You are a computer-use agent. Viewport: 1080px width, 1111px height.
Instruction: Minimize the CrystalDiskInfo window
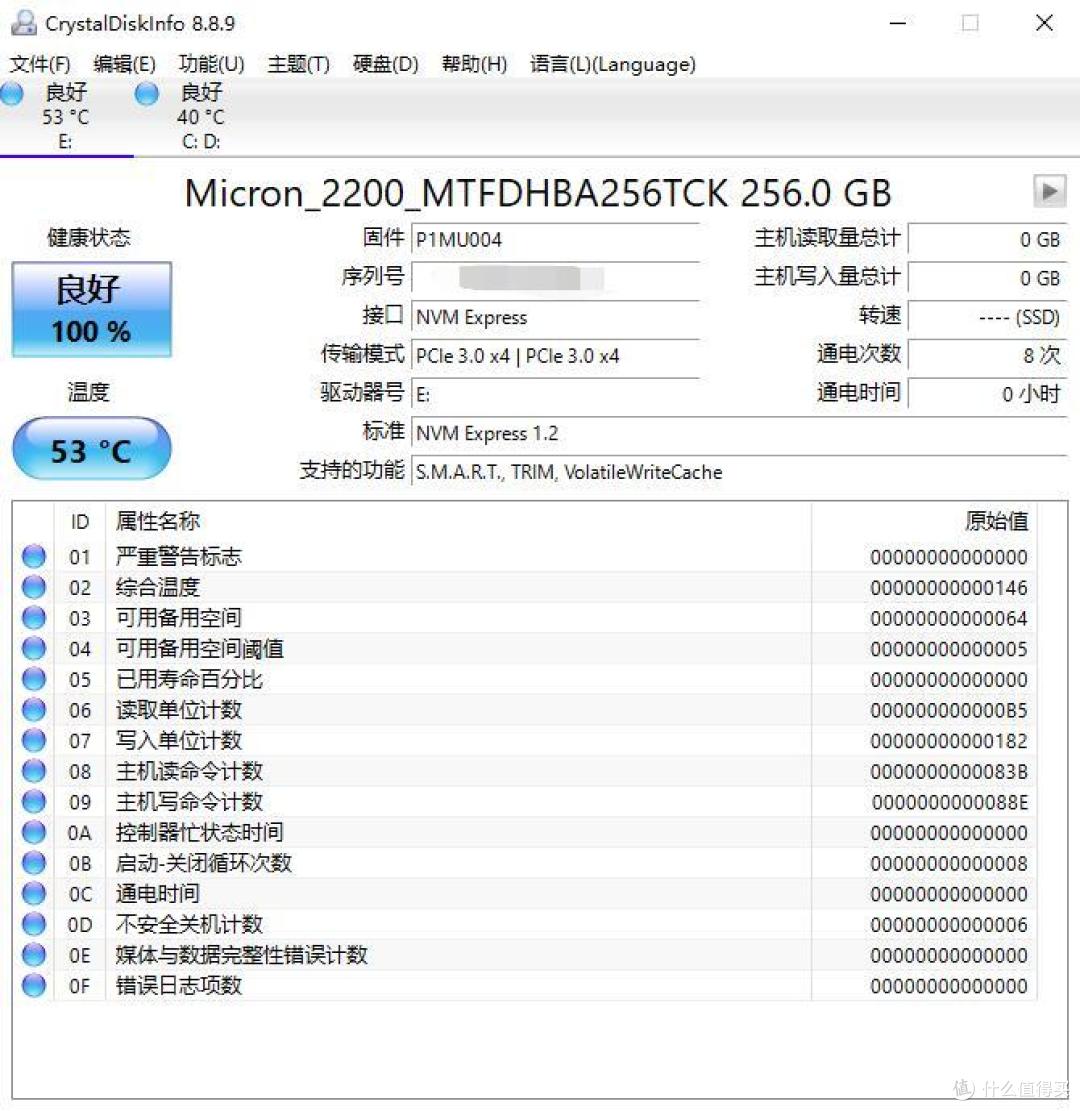tap(898, 23)
